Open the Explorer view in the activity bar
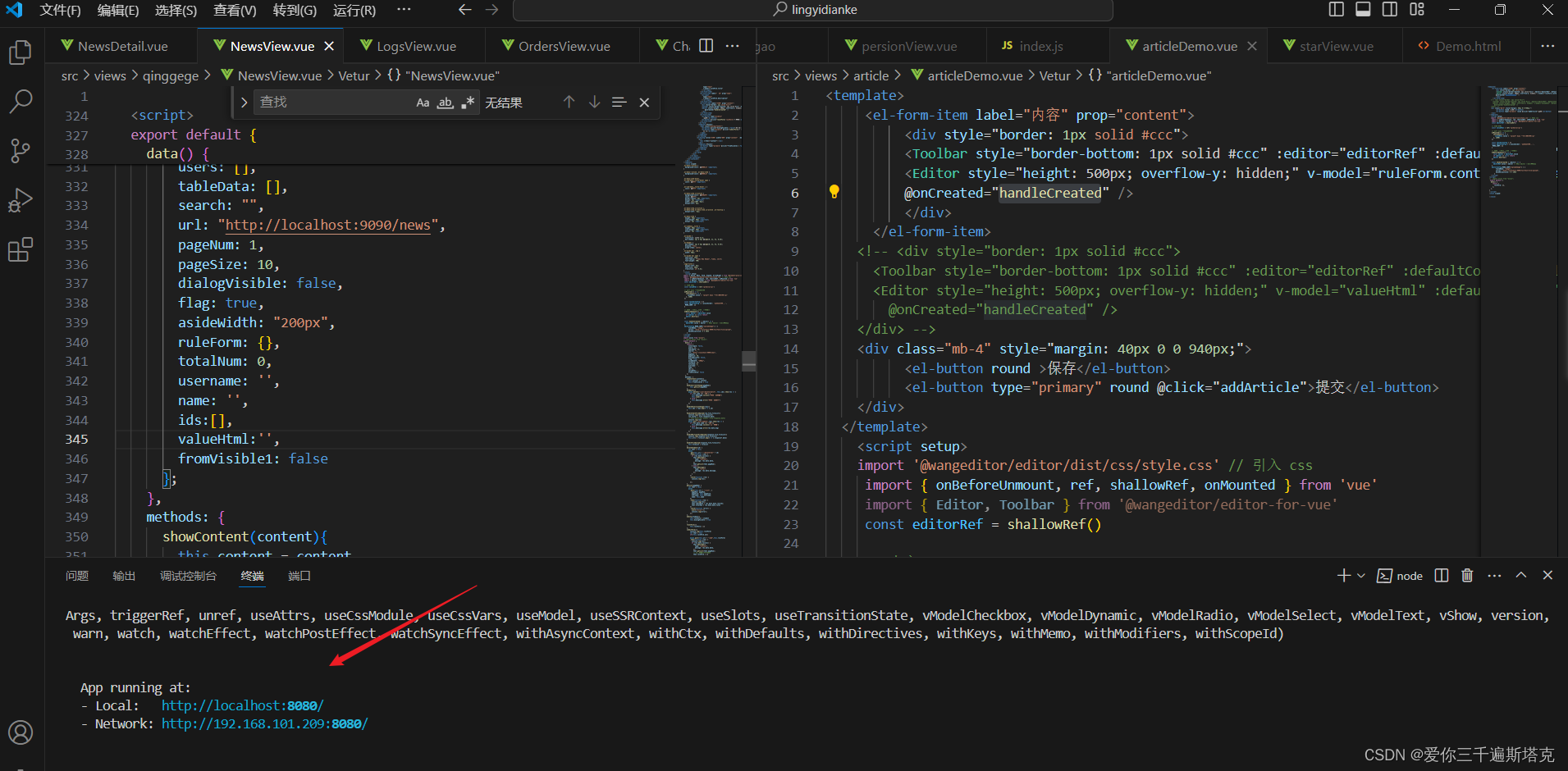1568x771 pixels. point(21,52)
